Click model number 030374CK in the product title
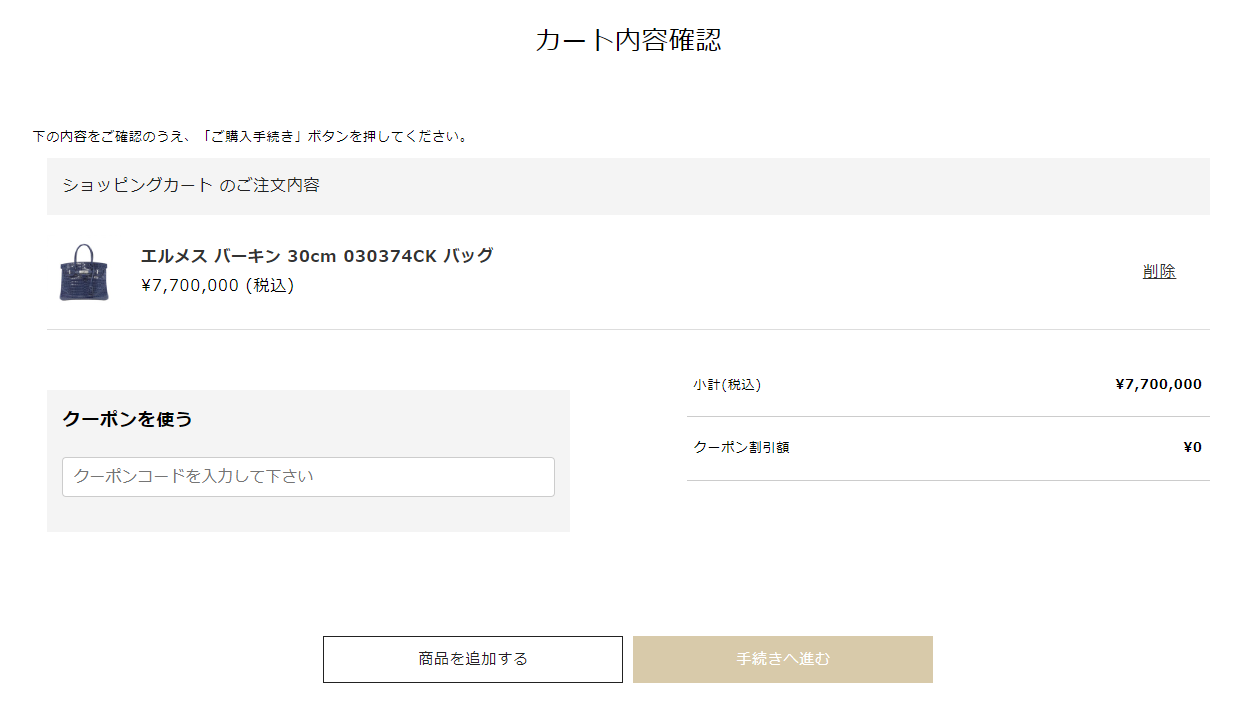Image resolution: width=1253 pixels, height=707 pixels. pos(390,255)
